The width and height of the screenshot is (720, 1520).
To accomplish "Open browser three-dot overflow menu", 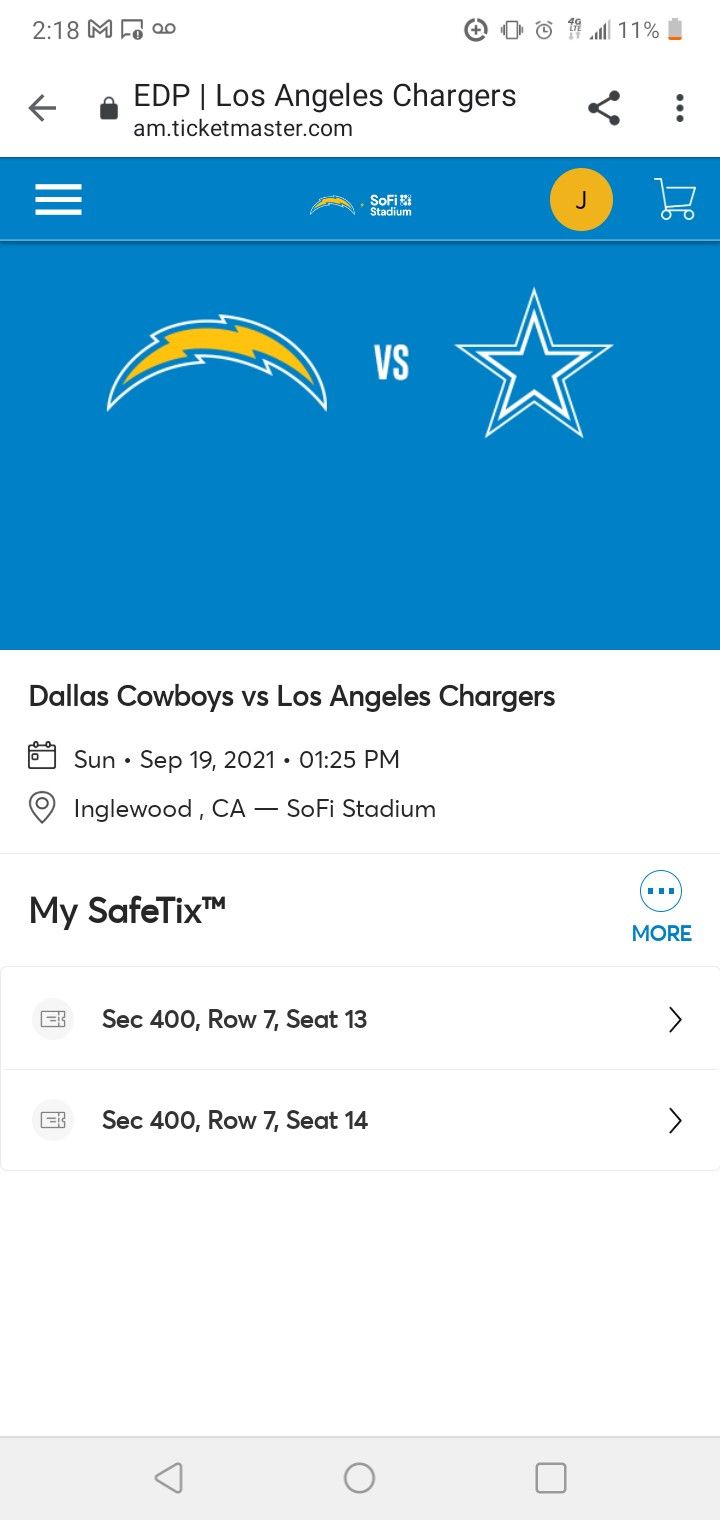I will pyautogui.click(x=679, y=108).
